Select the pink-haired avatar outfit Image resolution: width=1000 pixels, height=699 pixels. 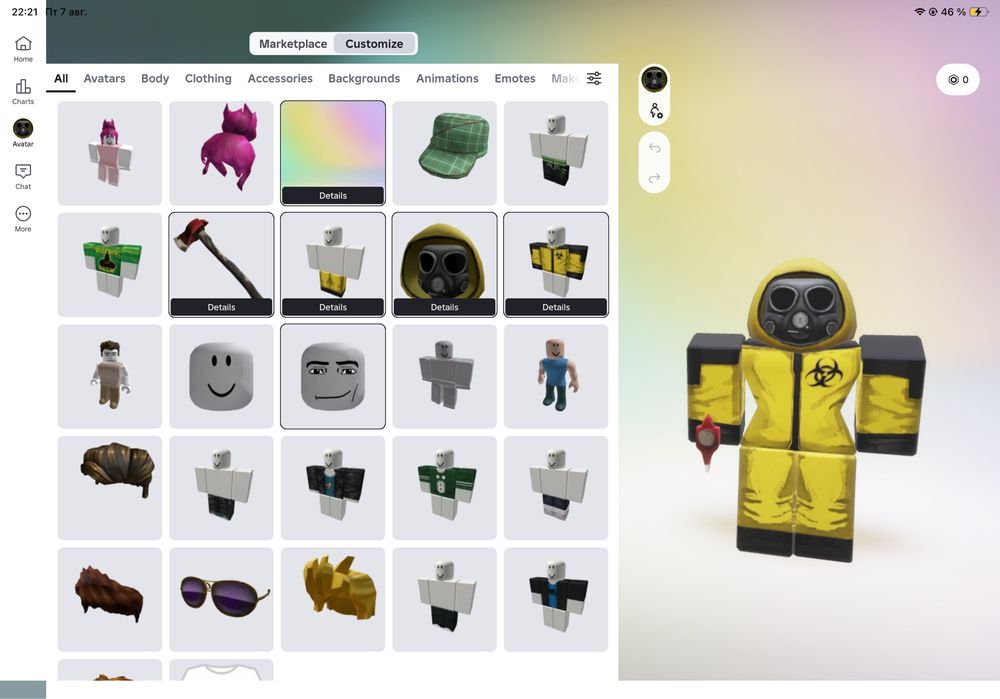coord(110,153)
